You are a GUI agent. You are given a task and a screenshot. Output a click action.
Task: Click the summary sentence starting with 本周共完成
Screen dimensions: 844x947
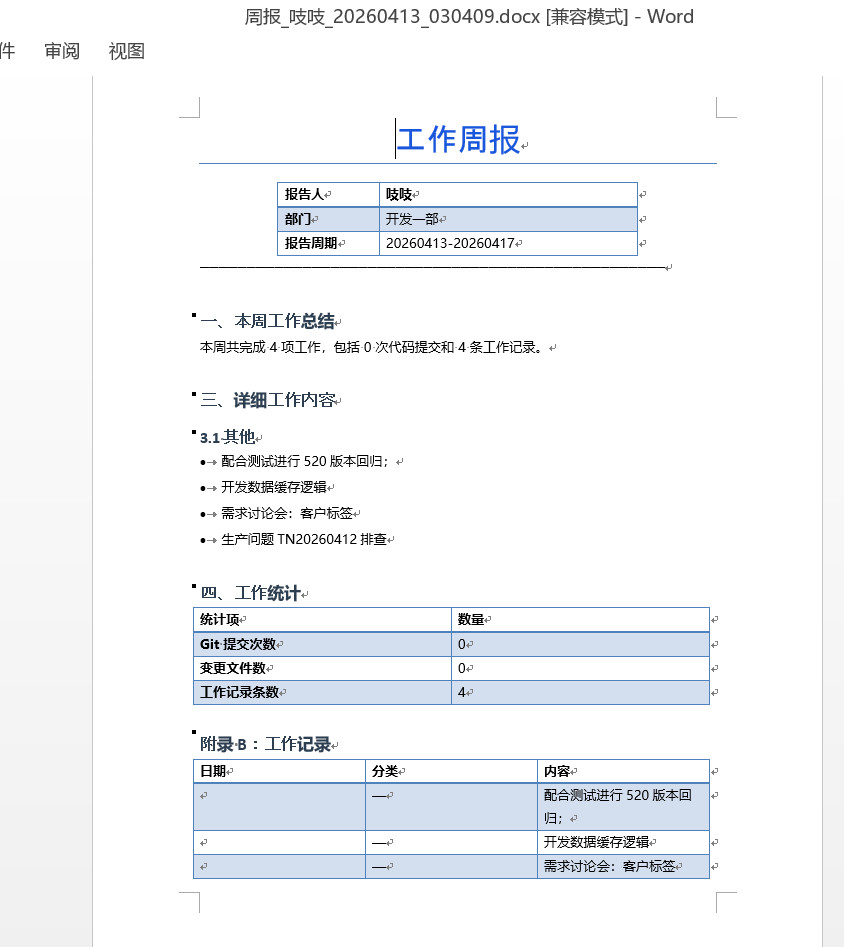[x=372, y=348]
